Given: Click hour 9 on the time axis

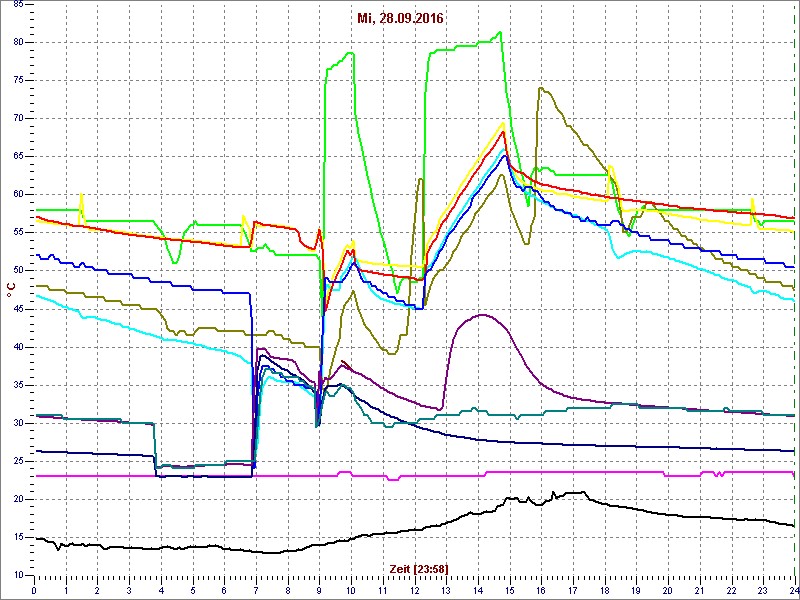Looking at the screenshot, I should (x=319, y=591).
